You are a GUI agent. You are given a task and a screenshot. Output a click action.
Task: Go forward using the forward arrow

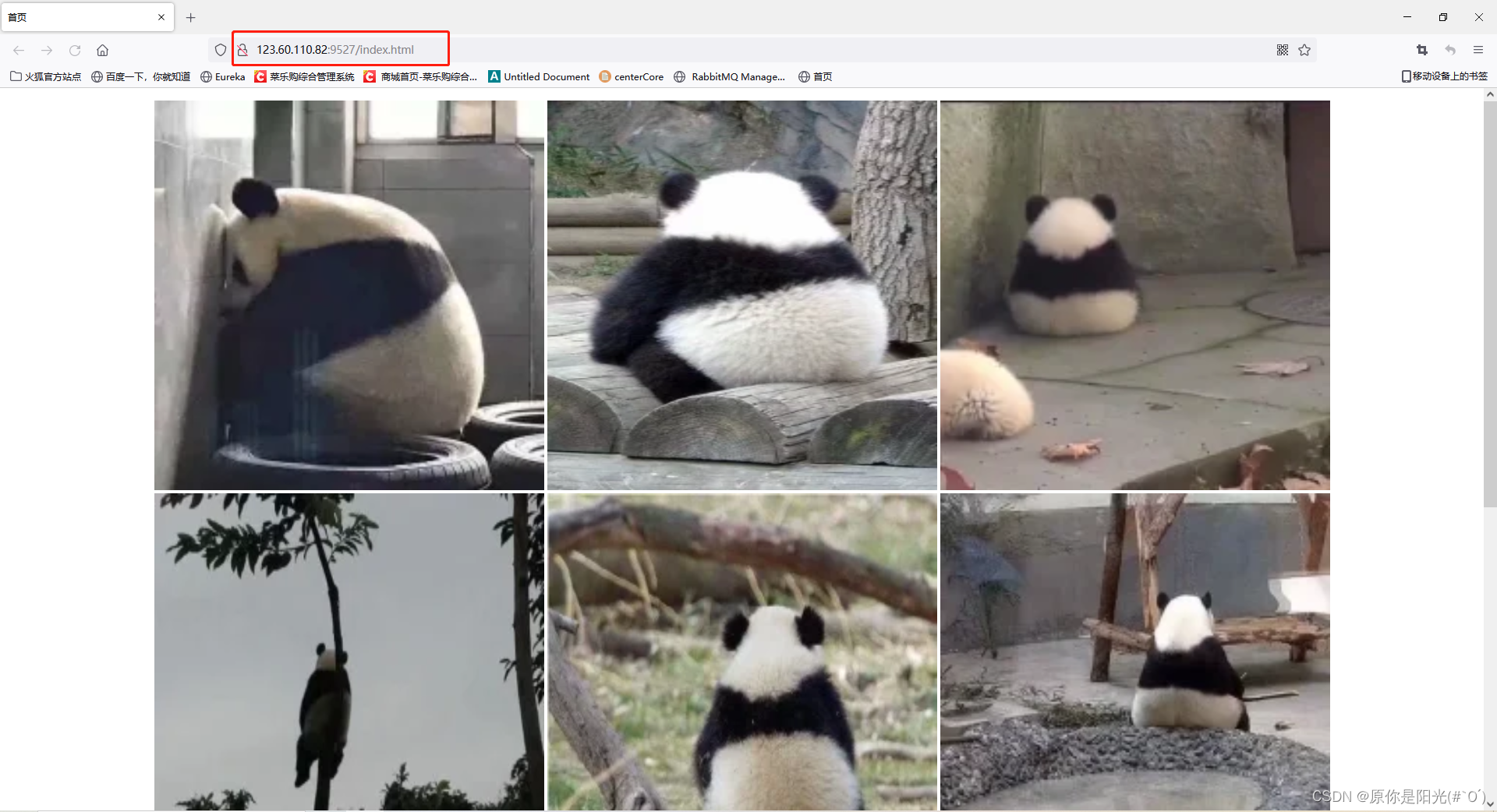[47, 50]
